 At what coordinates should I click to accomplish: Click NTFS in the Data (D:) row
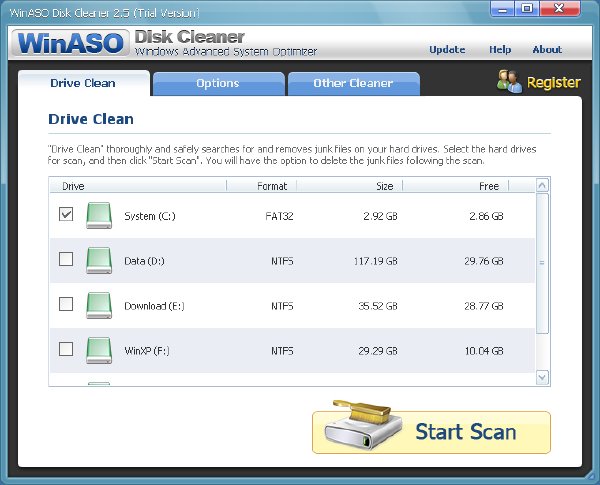click(282, 261)
